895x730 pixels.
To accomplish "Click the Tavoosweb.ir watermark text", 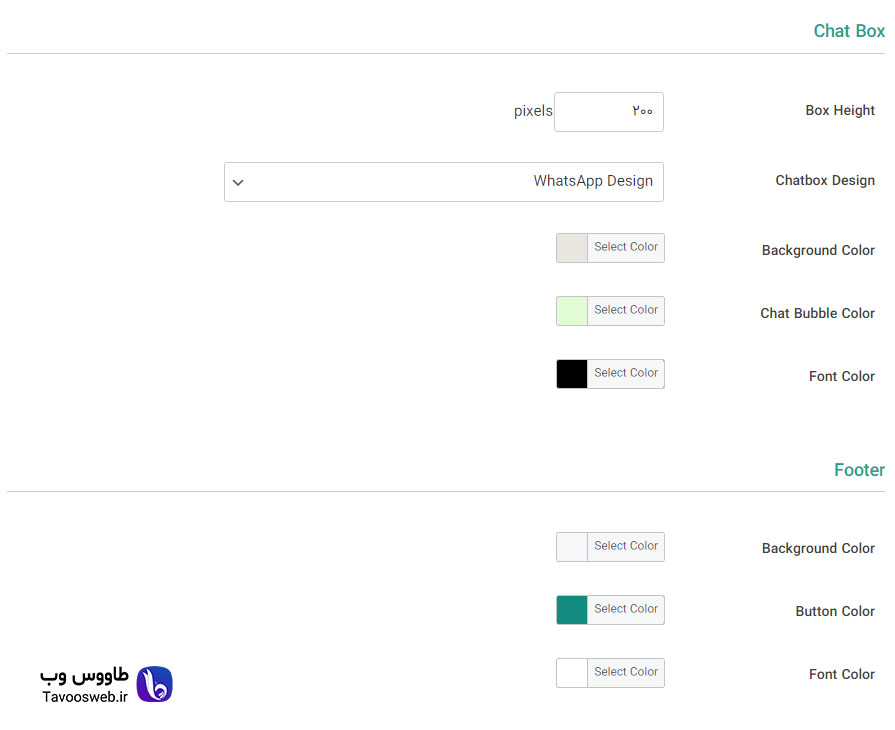I will click(x=84, y=697).
